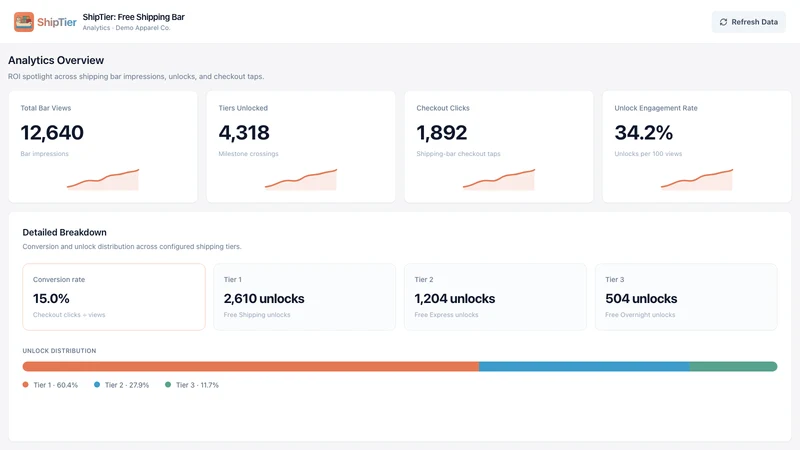
Task: Select the Conversion rate label
Action: click(x=59, y=280)
